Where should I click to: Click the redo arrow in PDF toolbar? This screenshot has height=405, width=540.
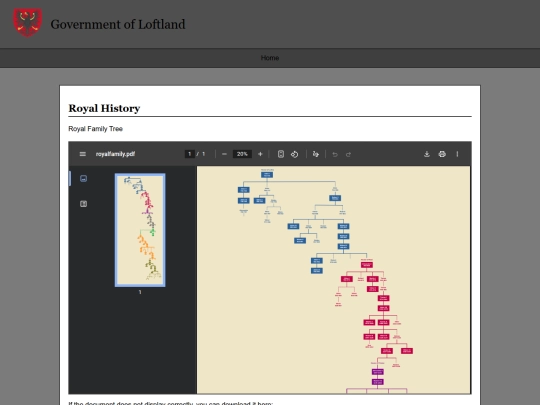pos(349,154)
